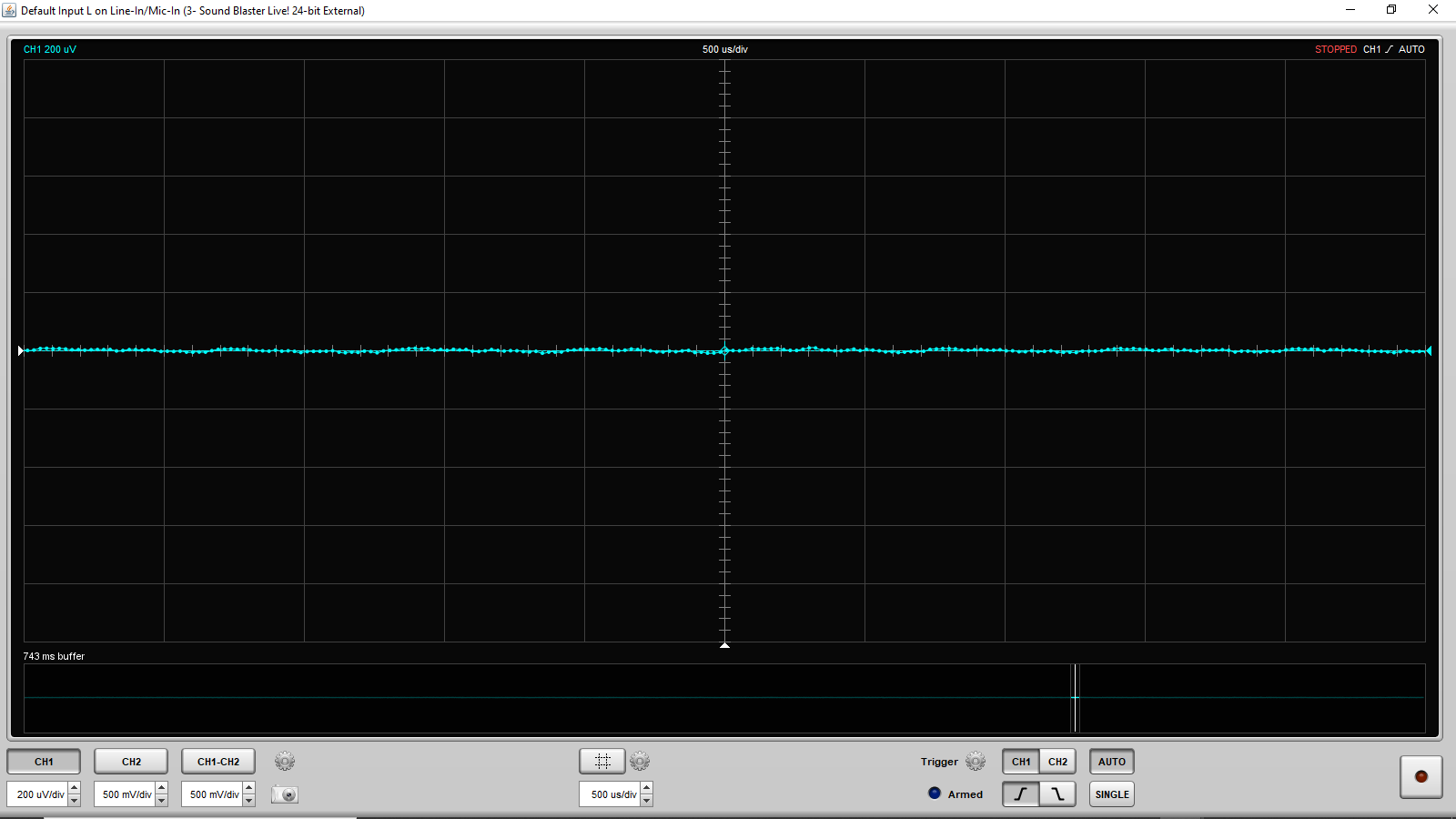Click the 743 ms buffer label
Viewport: 1456px width, 819px height.
[x=54, y=656]
